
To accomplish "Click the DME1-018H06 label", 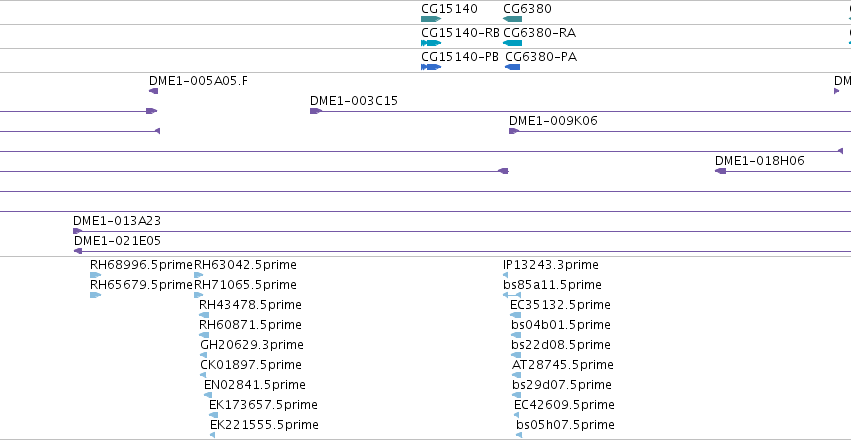I will (x=760, y=161).
